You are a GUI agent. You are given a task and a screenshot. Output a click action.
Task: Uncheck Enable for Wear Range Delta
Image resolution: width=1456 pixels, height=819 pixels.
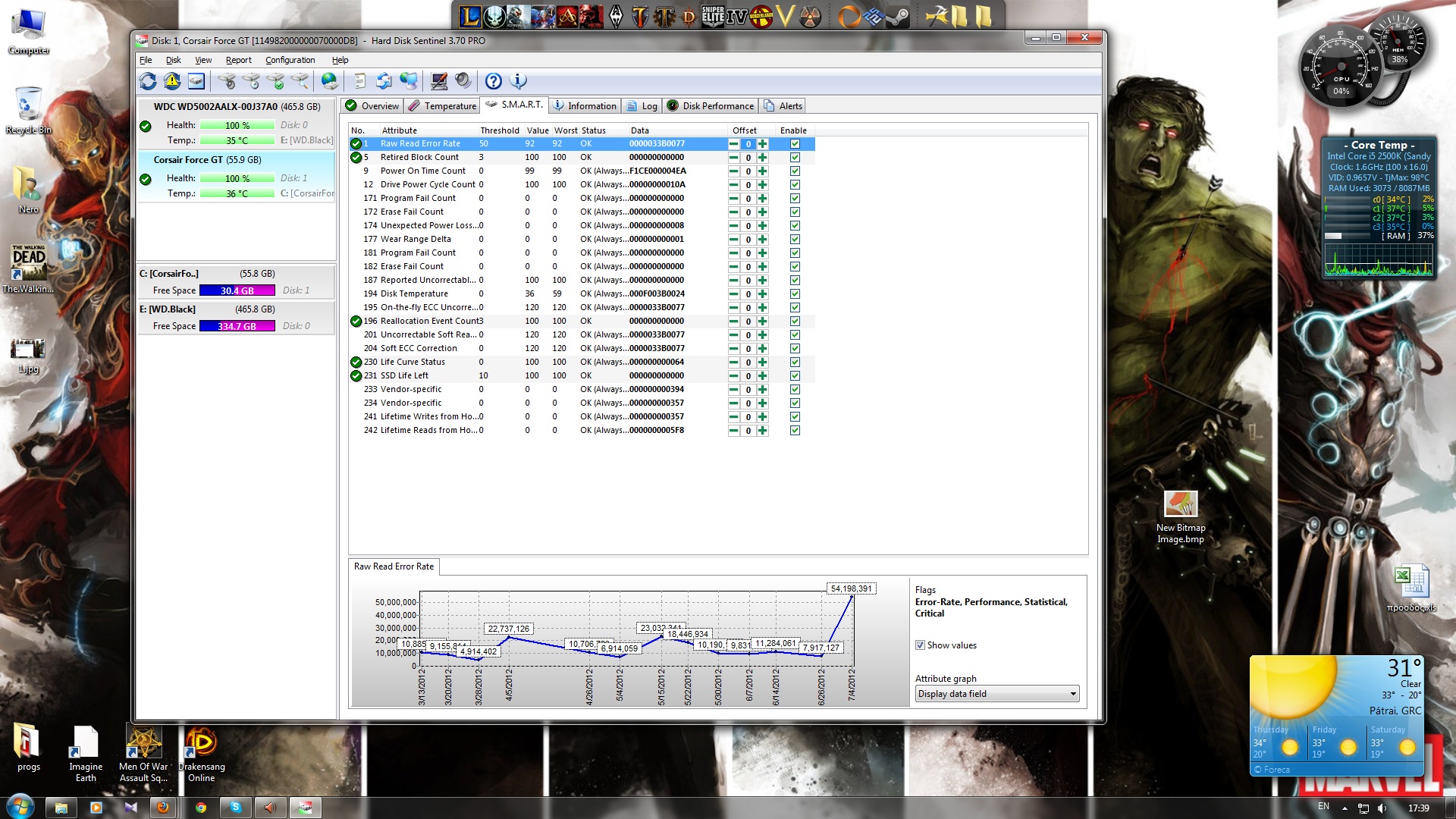click(x=795, y=240)
